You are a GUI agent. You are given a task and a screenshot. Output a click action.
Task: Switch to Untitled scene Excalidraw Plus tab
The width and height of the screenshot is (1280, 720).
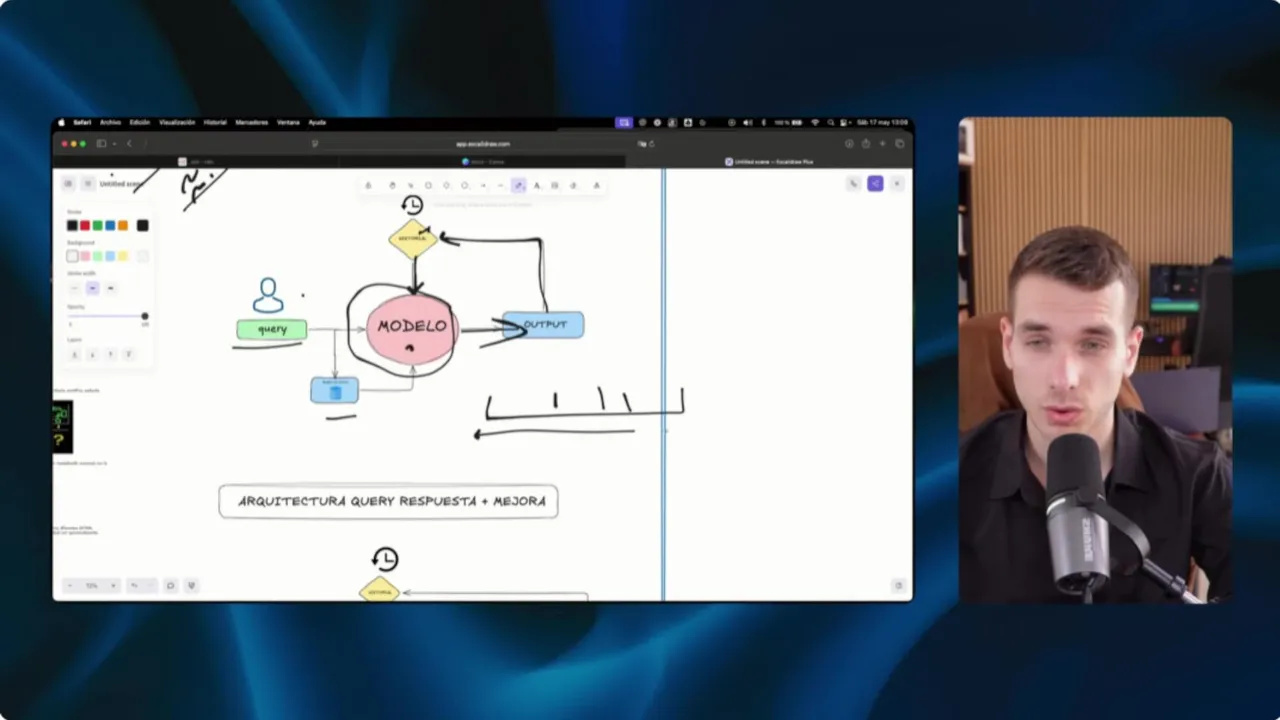769,161
